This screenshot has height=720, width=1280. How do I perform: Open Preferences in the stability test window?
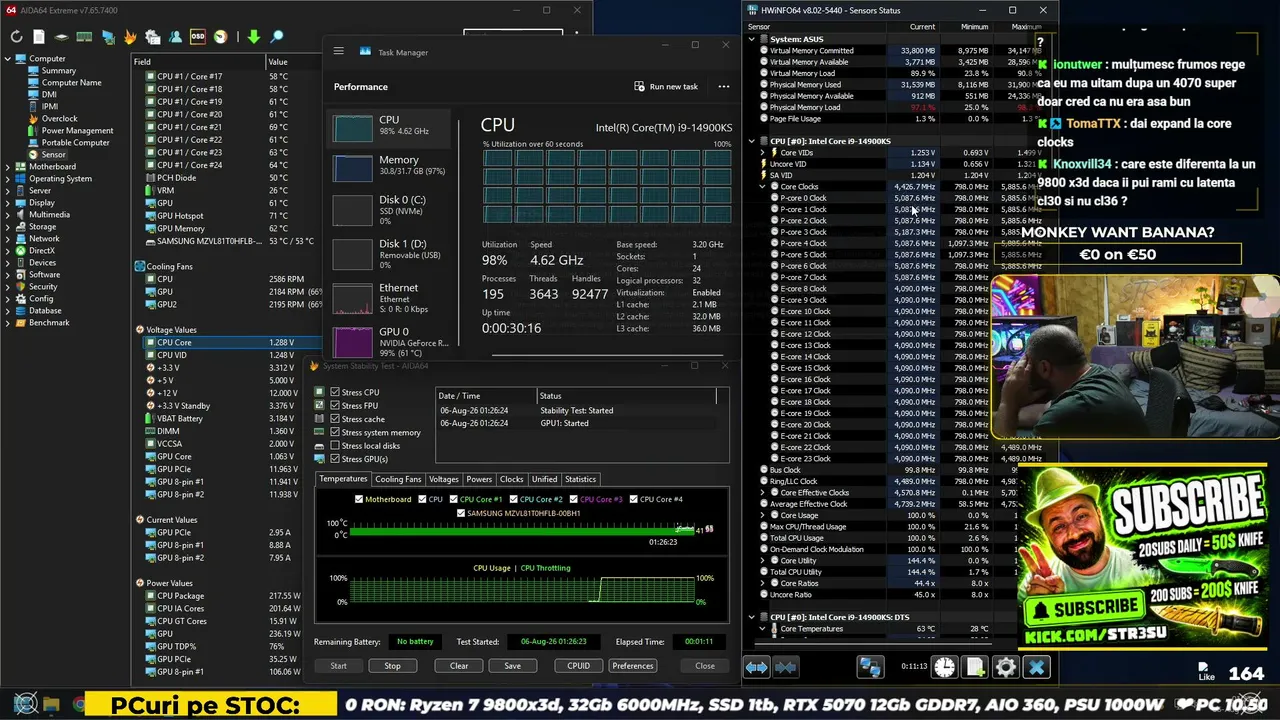[x=633, y=666]
